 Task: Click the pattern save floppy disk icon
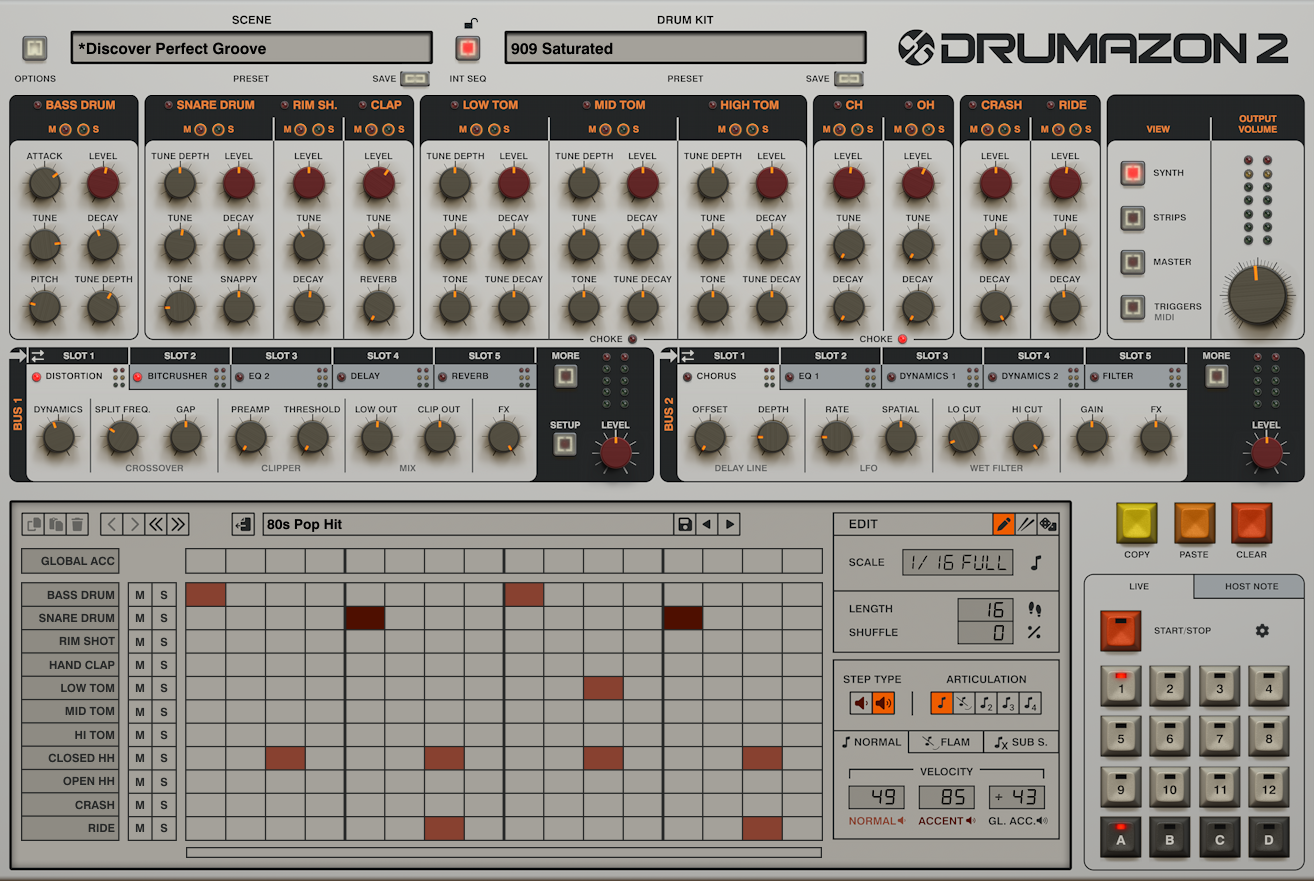pyautogui.click(x=685, y=524)
